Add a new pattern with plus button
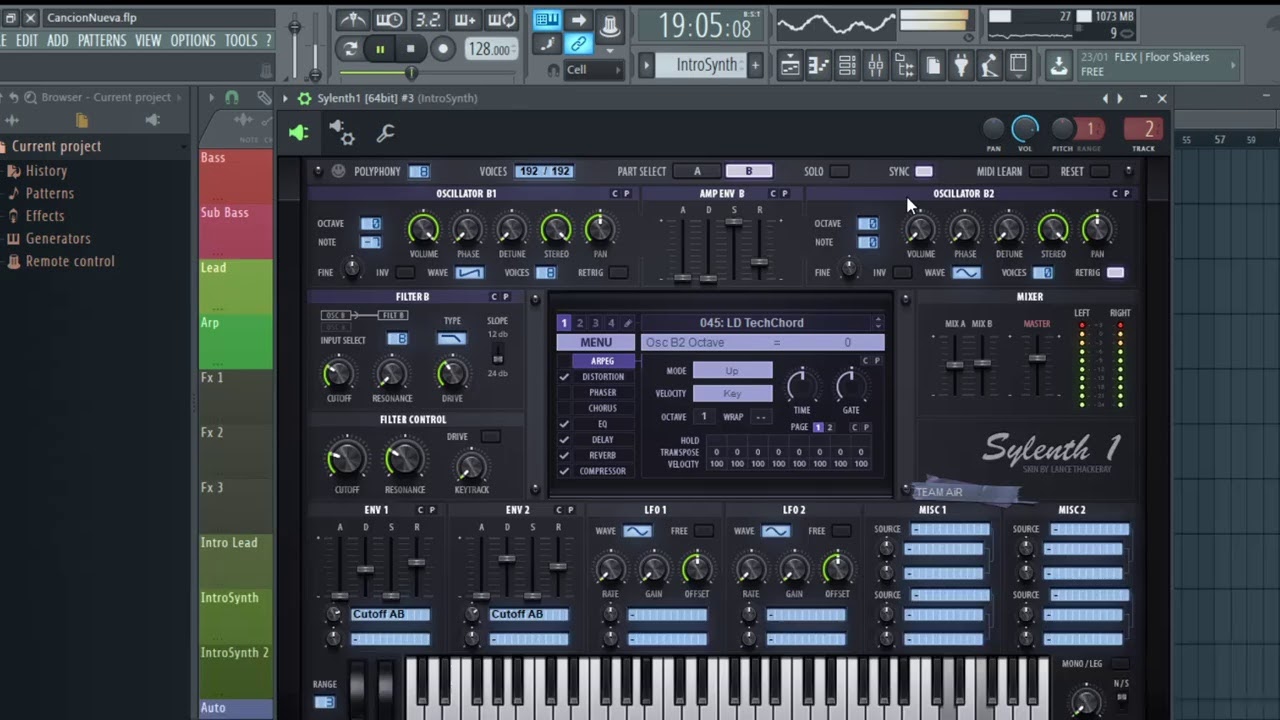 [755, 65]
